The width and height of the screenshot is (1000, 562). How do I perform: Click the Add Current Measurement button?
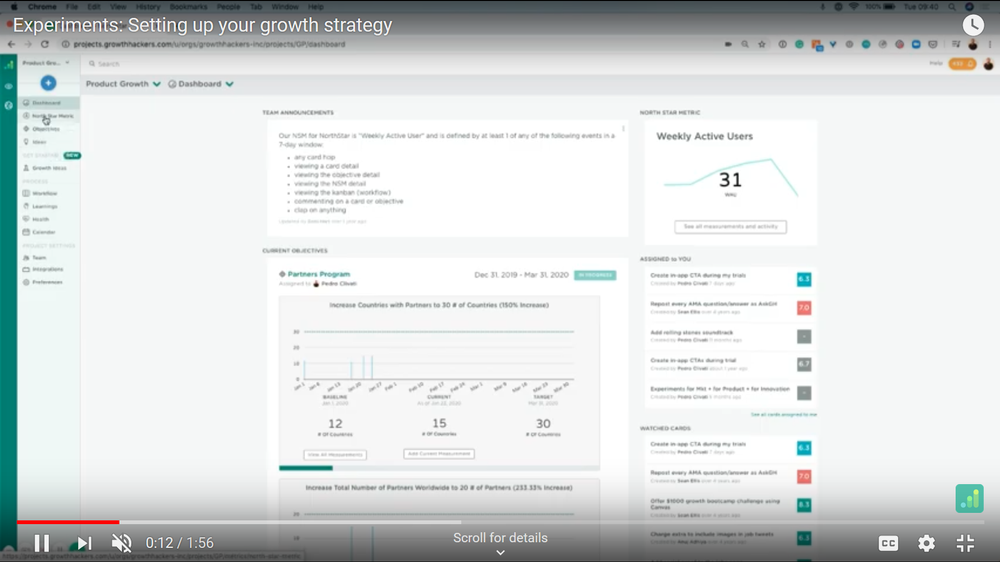click(x=439, y=454)
